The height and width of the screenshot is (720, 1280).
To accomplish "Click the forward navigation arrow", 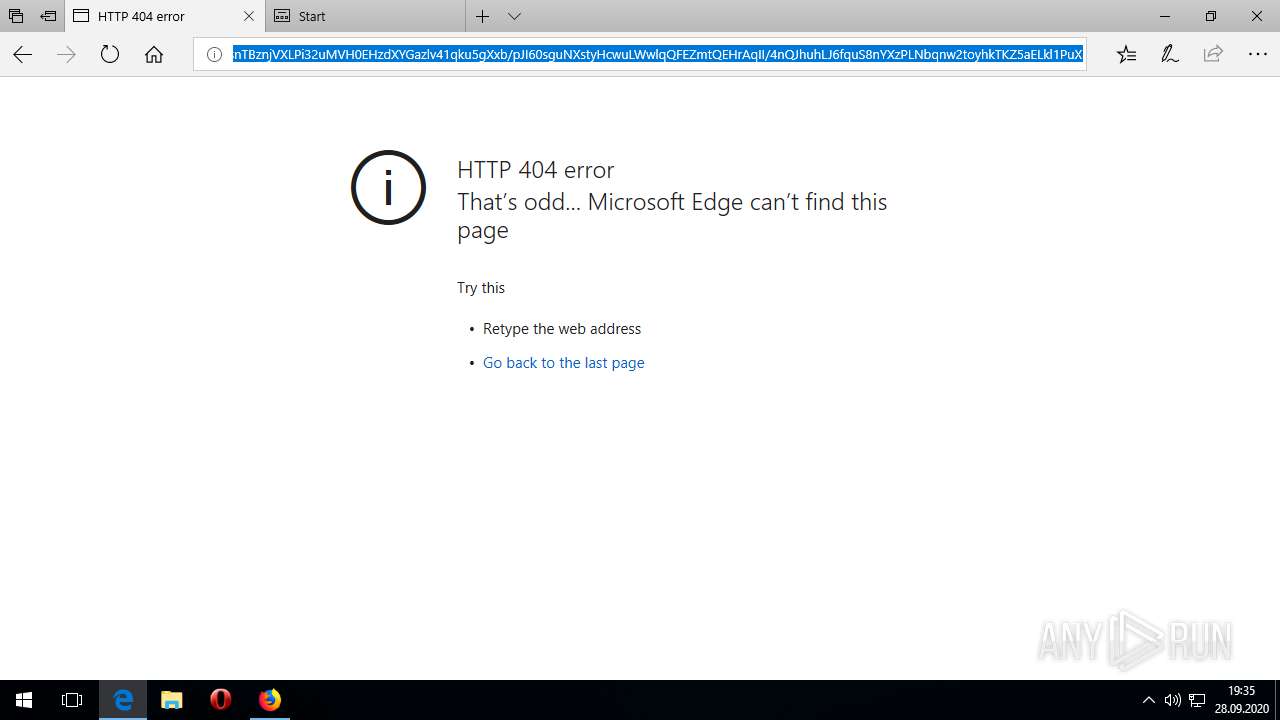I will (x=66, y=55).
